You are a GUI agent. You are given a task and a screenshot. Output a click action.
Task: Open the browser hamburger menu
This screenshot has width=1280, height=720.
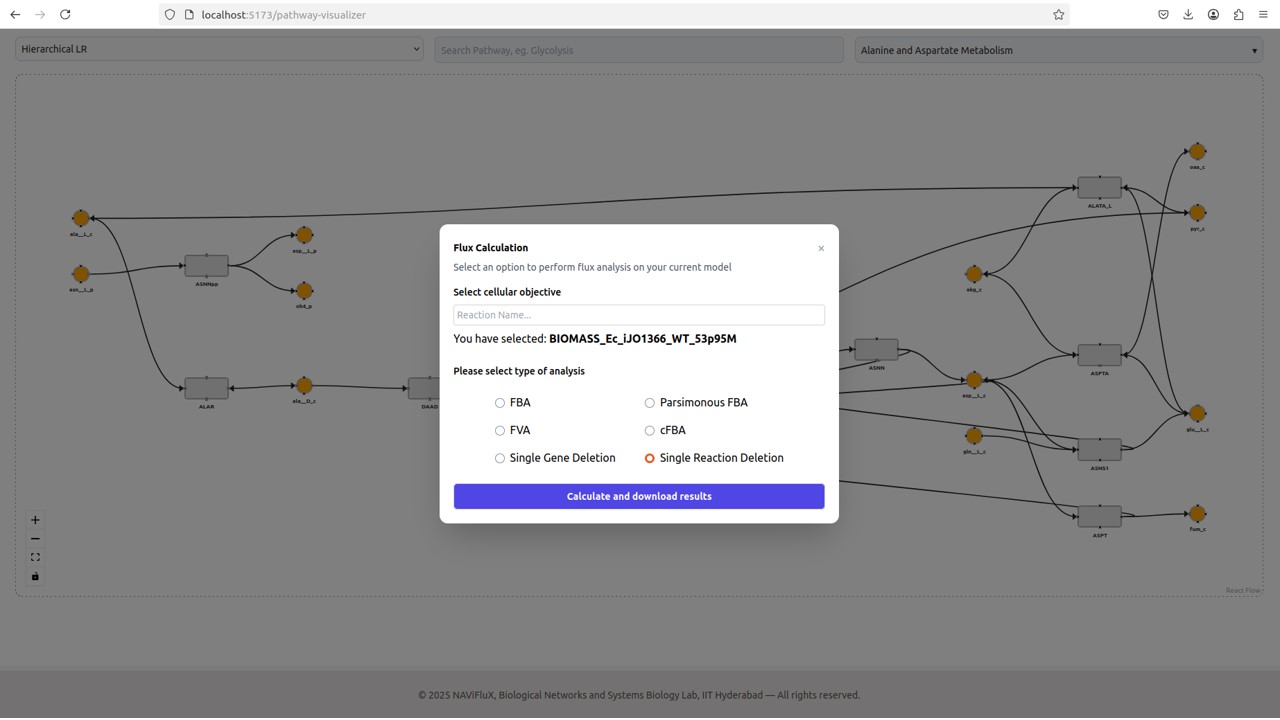click(x=1263, y=15)
